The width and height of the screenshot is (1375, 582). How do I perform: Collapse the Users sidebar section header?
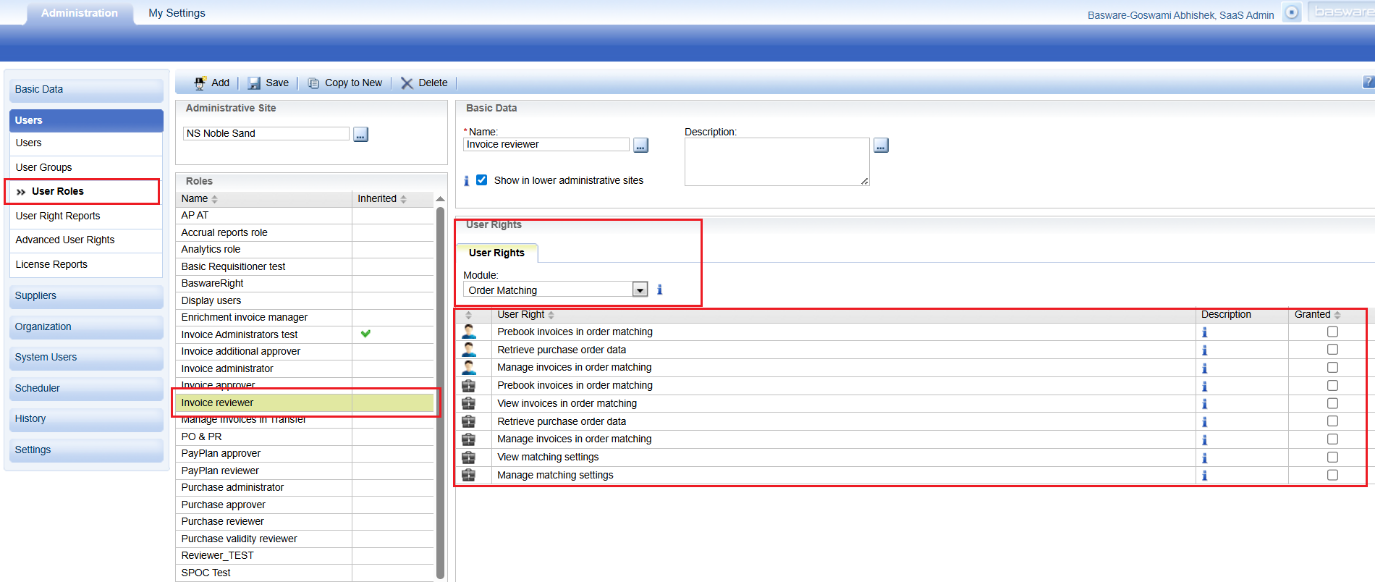click(x=86, y=120)
